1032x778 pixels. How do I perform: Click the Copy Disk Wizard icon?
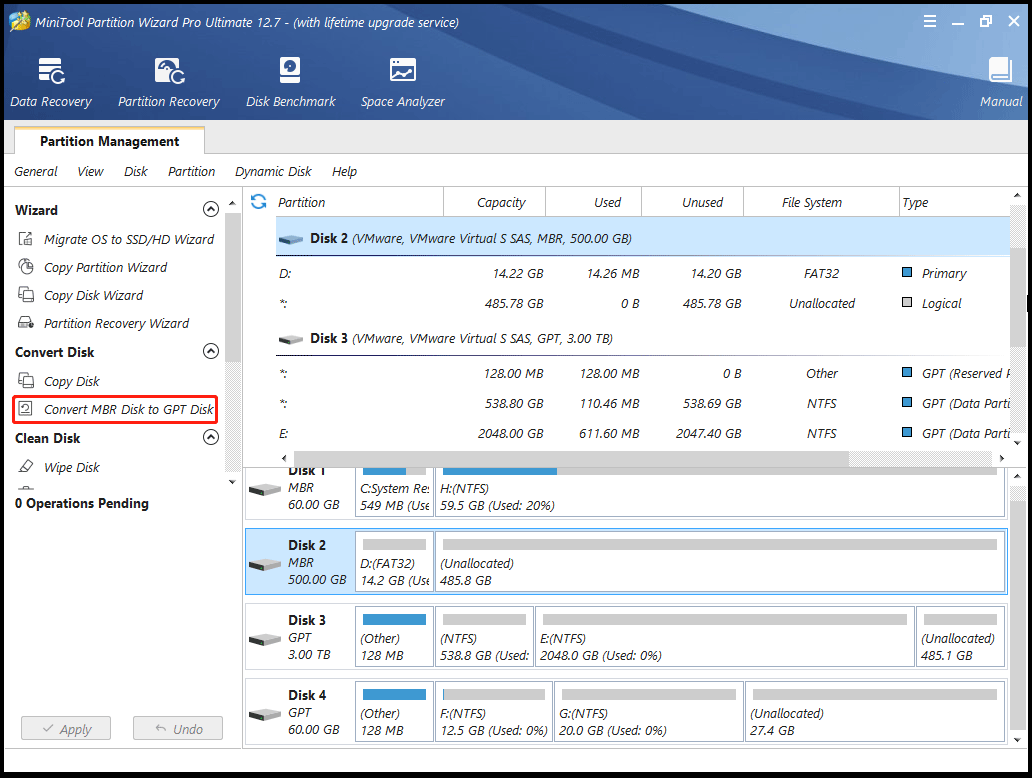26,294
